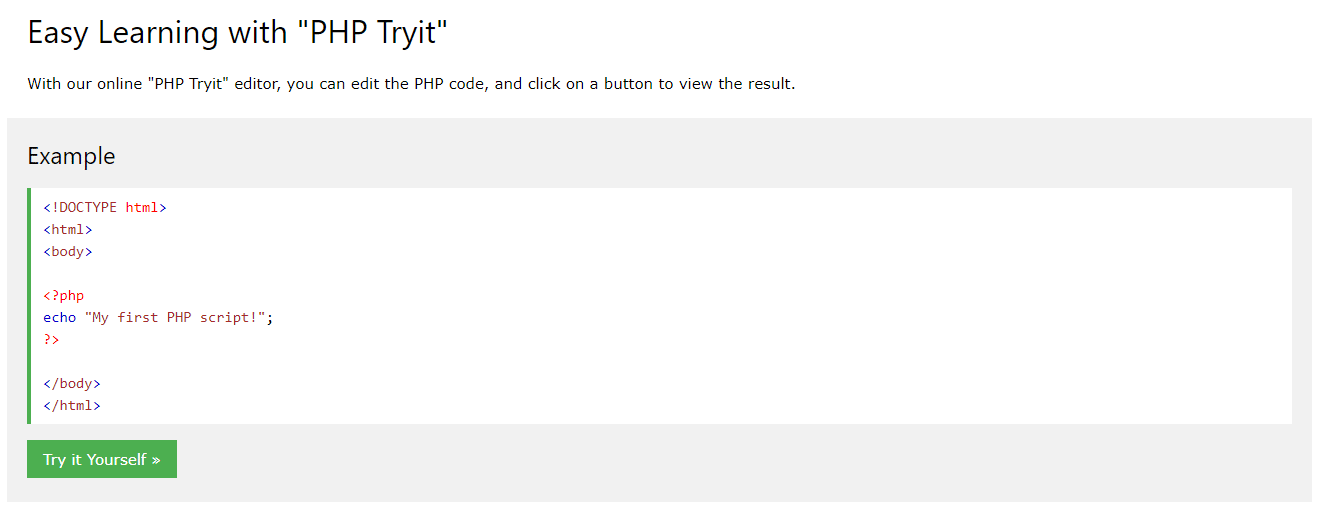Viewport: 1319px width, 509px height.
Task: Click the word "button" in the intro paragraph
Action: click(626, 84)
